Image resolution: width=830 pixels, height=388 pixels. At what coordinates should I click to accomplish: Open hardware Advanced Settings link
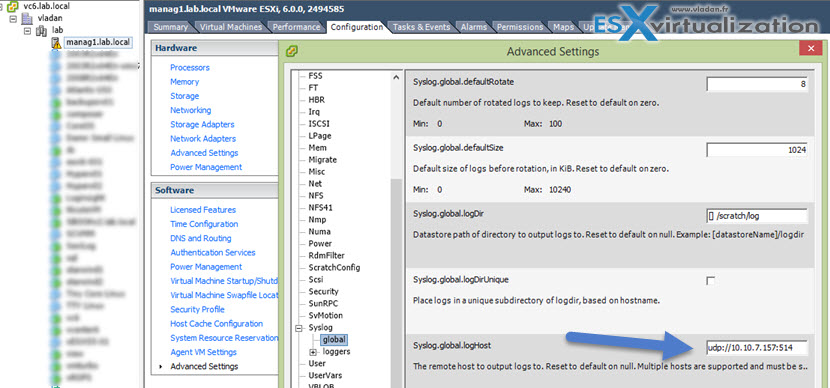tap(204, 153)
